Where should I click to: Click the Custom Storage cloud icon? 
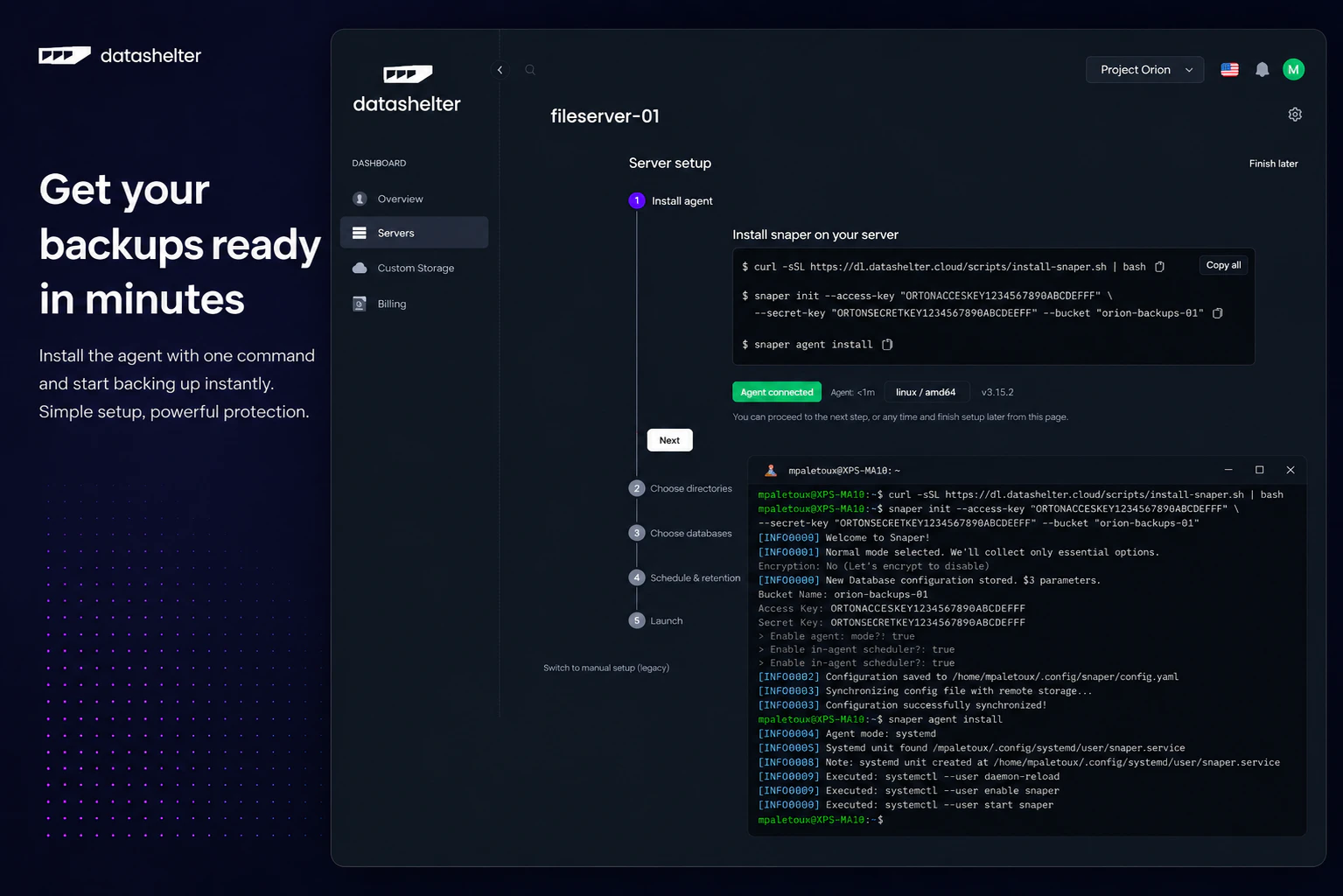pos(360,268)
